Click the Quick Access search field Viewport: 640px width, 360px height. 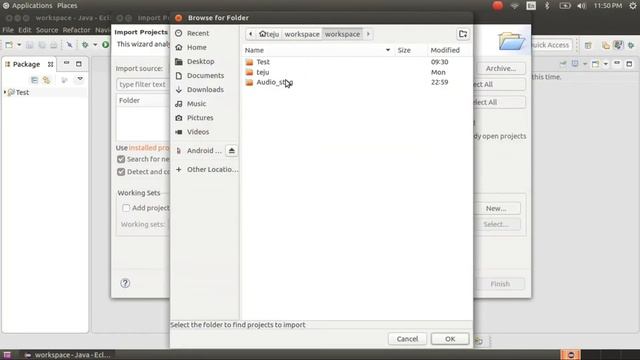coord(551,45)
